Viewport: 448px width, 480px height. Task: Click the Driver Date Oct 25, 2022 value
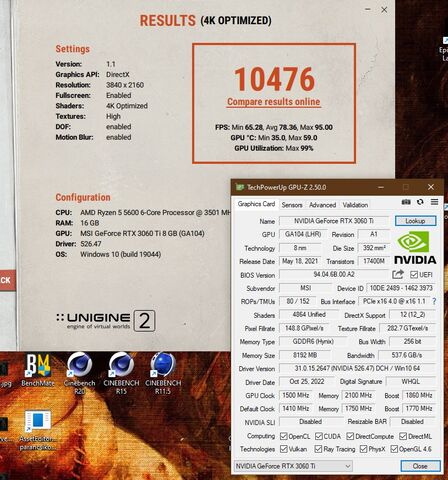[x=307, y=382]
